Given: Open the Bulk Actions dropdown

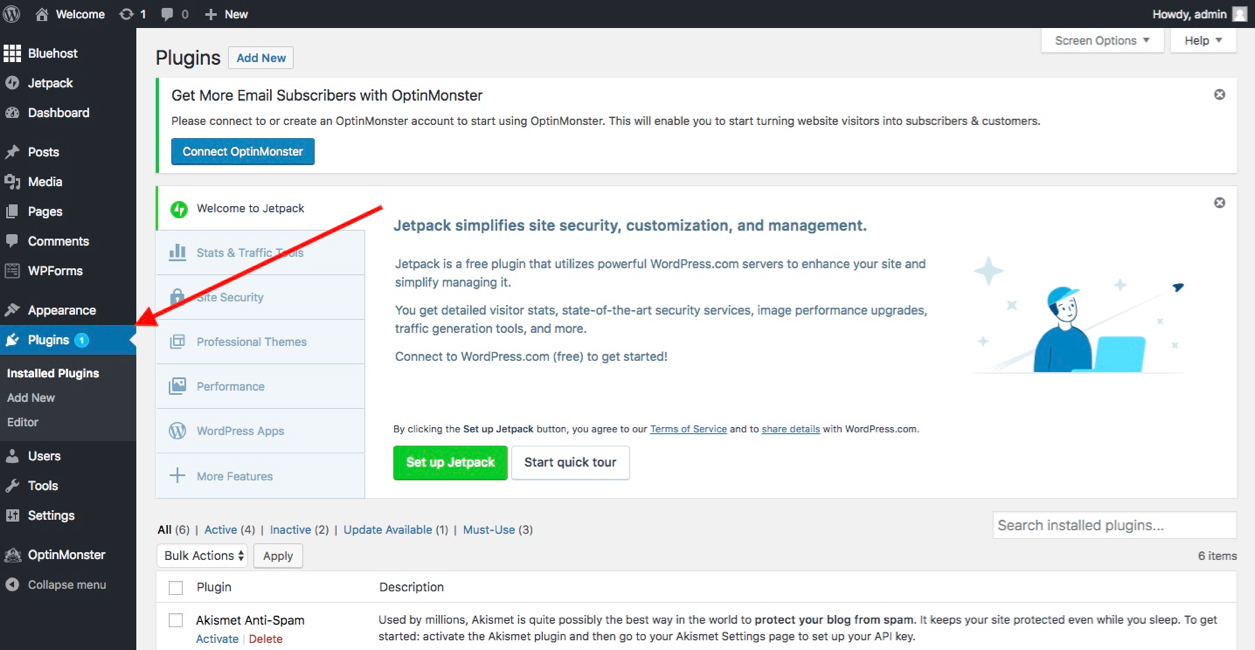Looking at the screenshot, I should pos(204,556).
